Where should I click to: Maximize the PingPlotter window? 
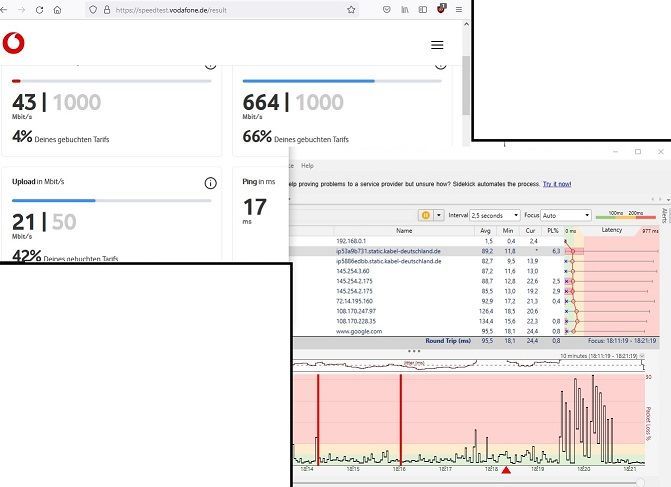tap(638, 151)
